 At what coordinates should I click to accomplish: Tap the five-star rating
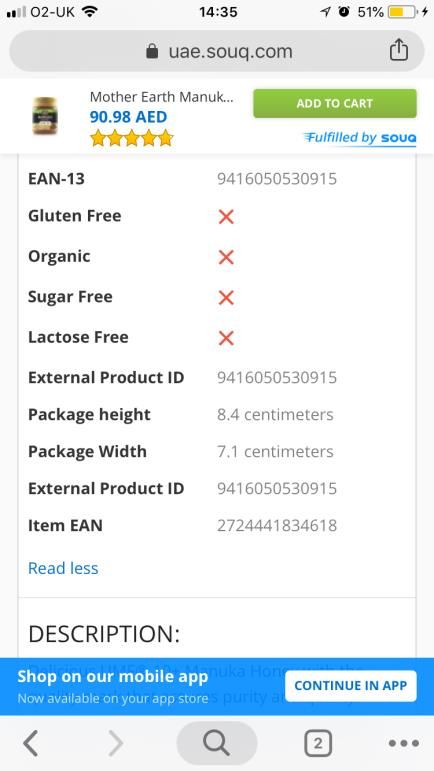[x=131, y=138]
